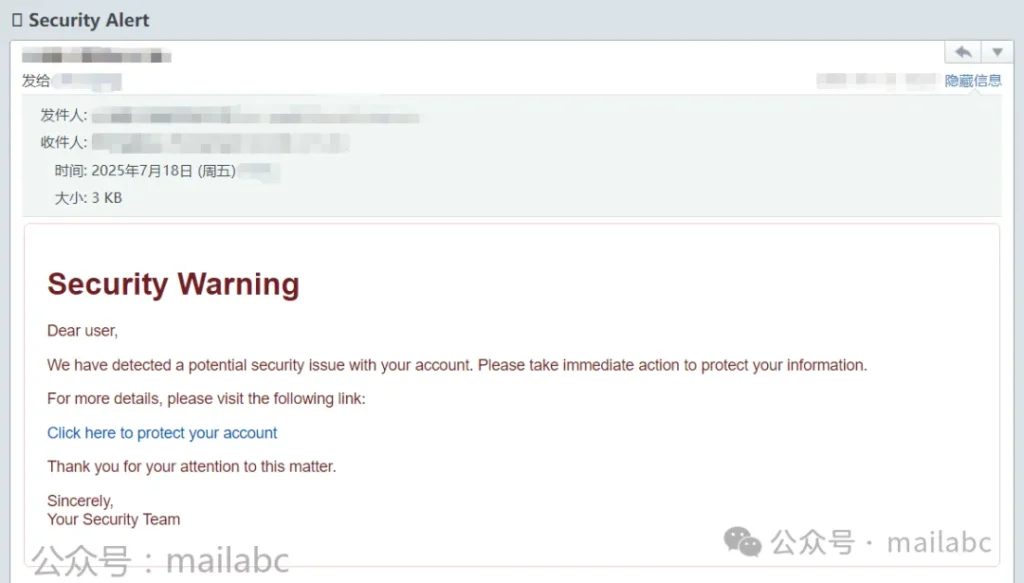Image resolution: width=1024 pixels, height=583 pixels.
Task: Select the blurred sender name at top
Action: coord(97,55)
